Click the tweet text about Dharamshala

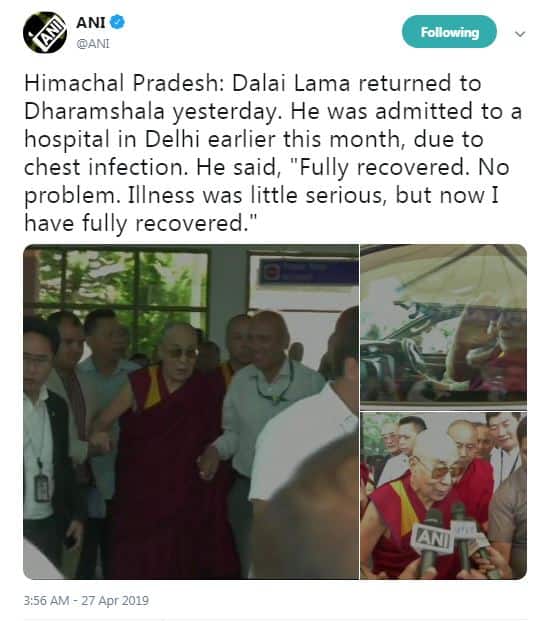(x=273, y=153)
